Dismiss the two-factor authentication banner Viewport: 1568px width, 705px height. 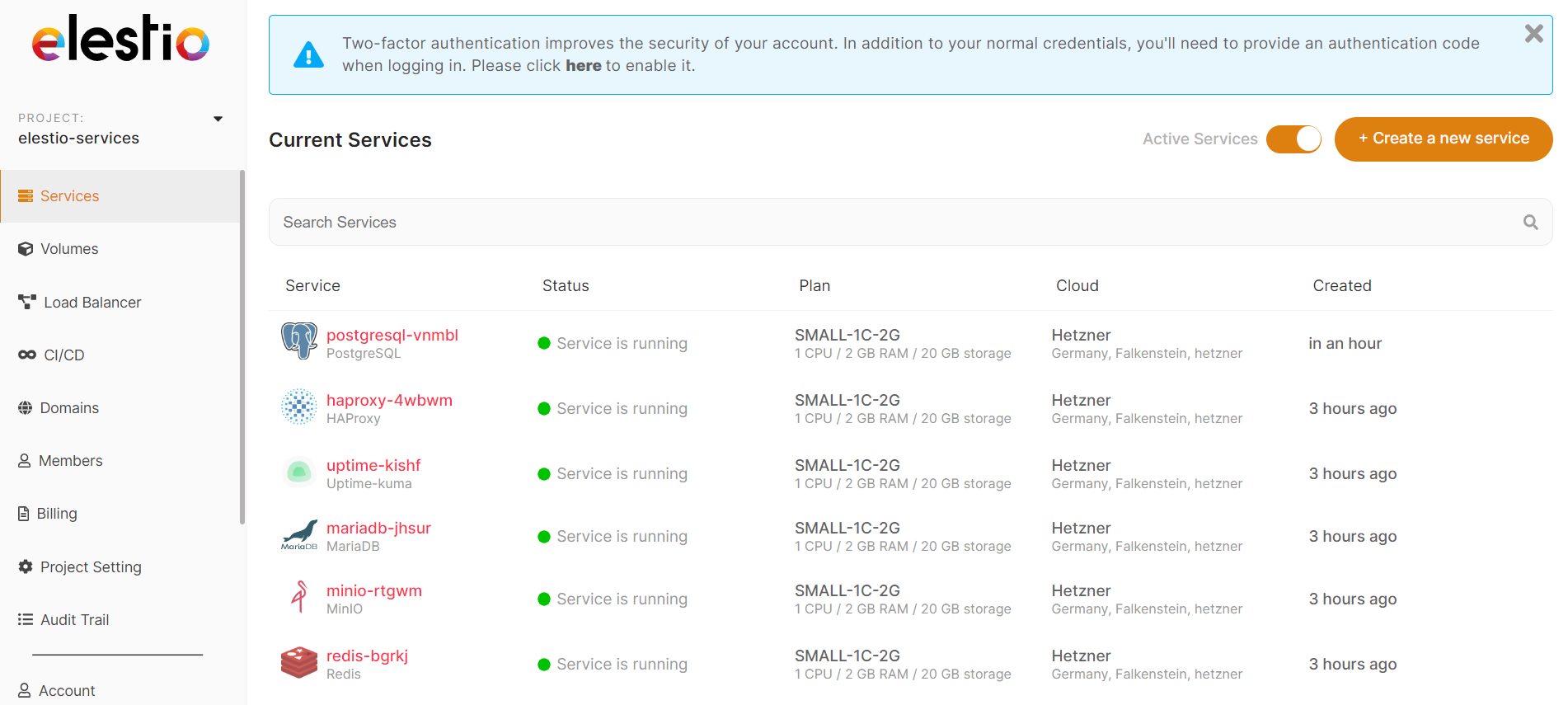tap(1533, 34)
